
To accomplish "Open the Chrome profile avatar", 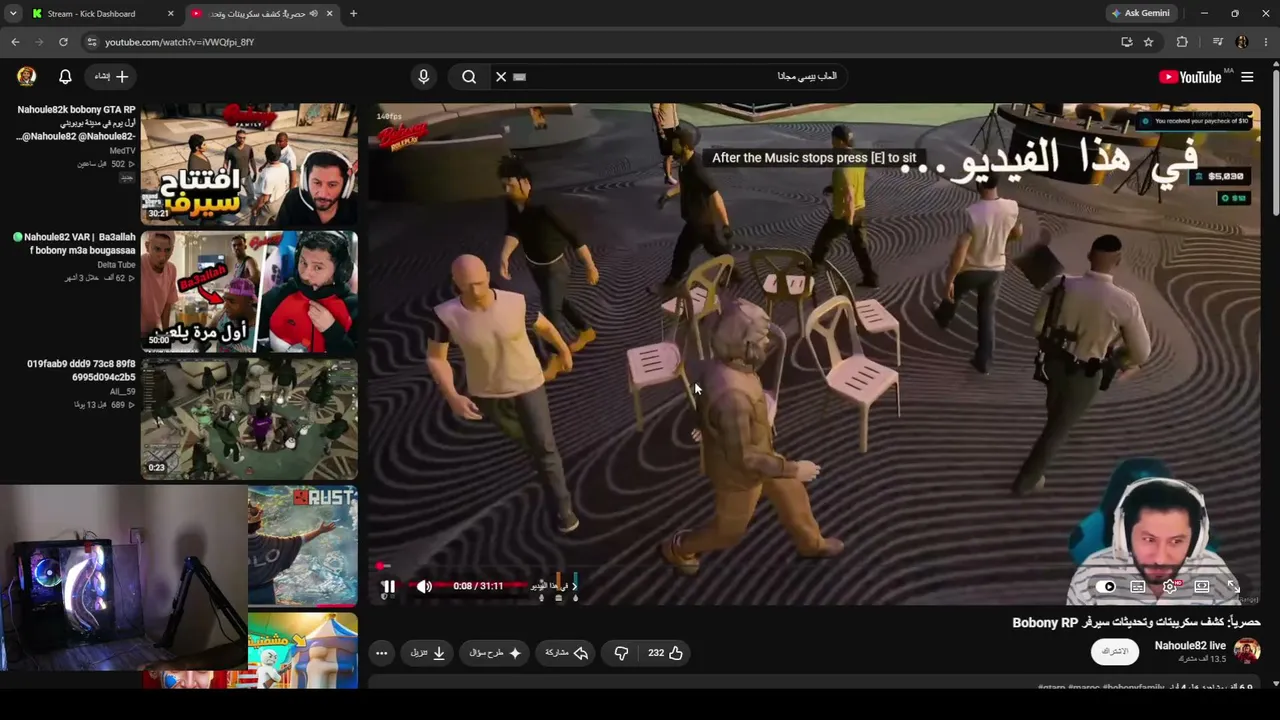I will point(1242,42).
